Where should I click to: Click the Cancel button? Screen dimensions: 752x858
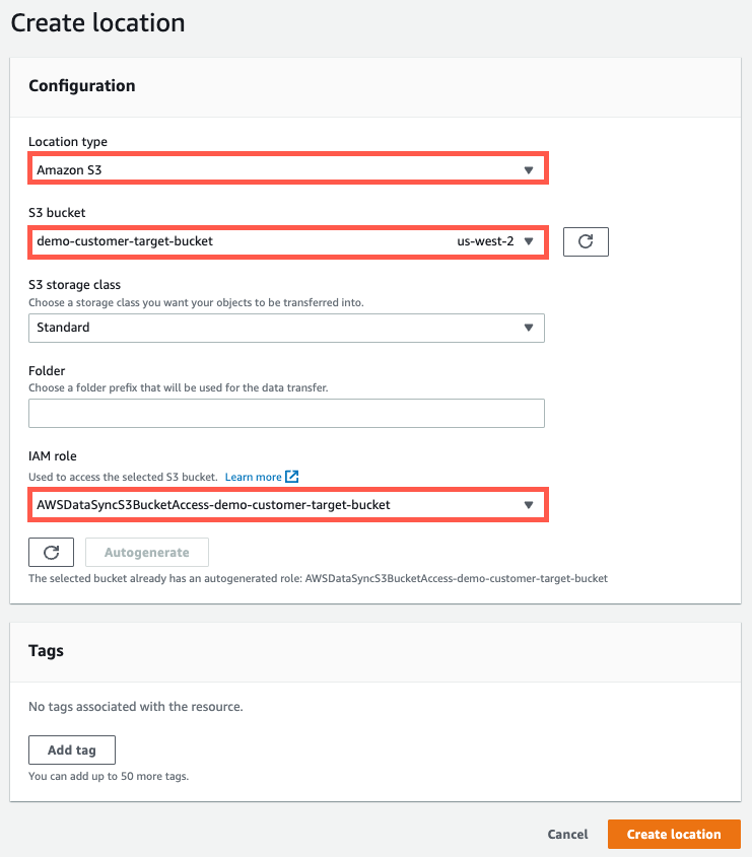[x=567, y=834]
